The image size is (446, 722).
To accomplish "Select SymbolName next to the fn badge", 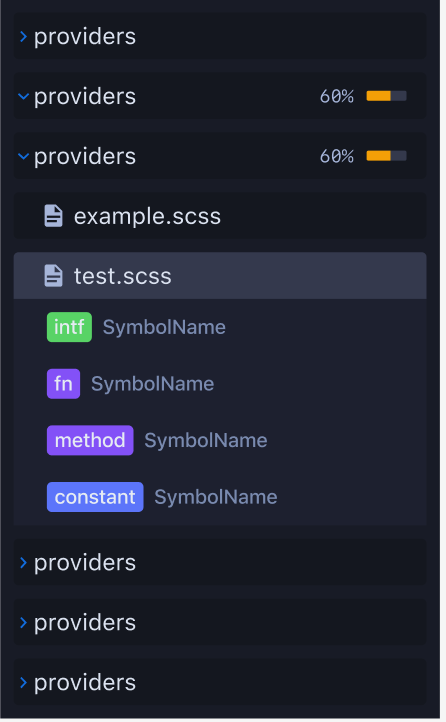I will 153,384.
